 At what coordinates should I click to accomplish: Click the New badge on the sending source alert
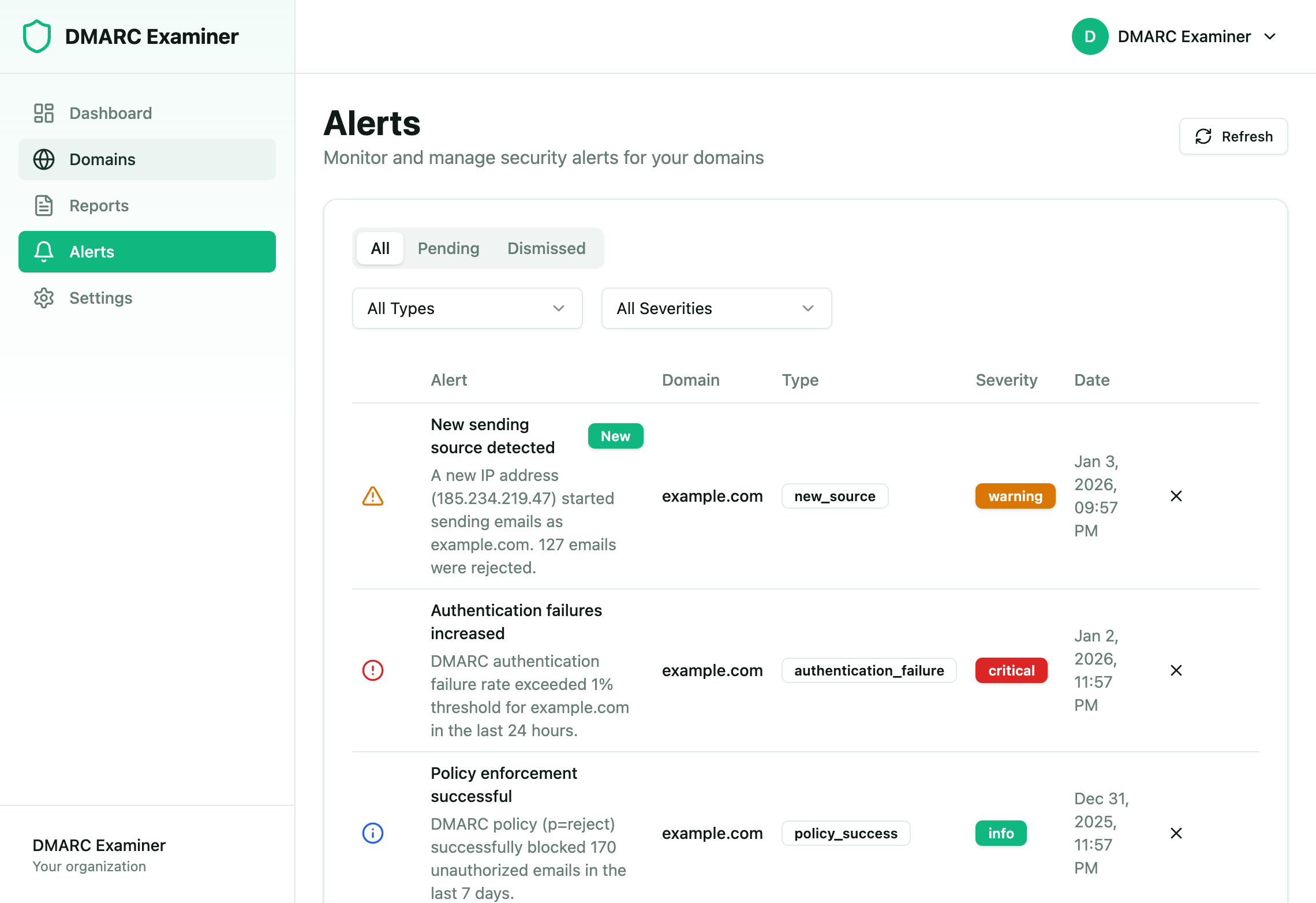tap(615, 436)
